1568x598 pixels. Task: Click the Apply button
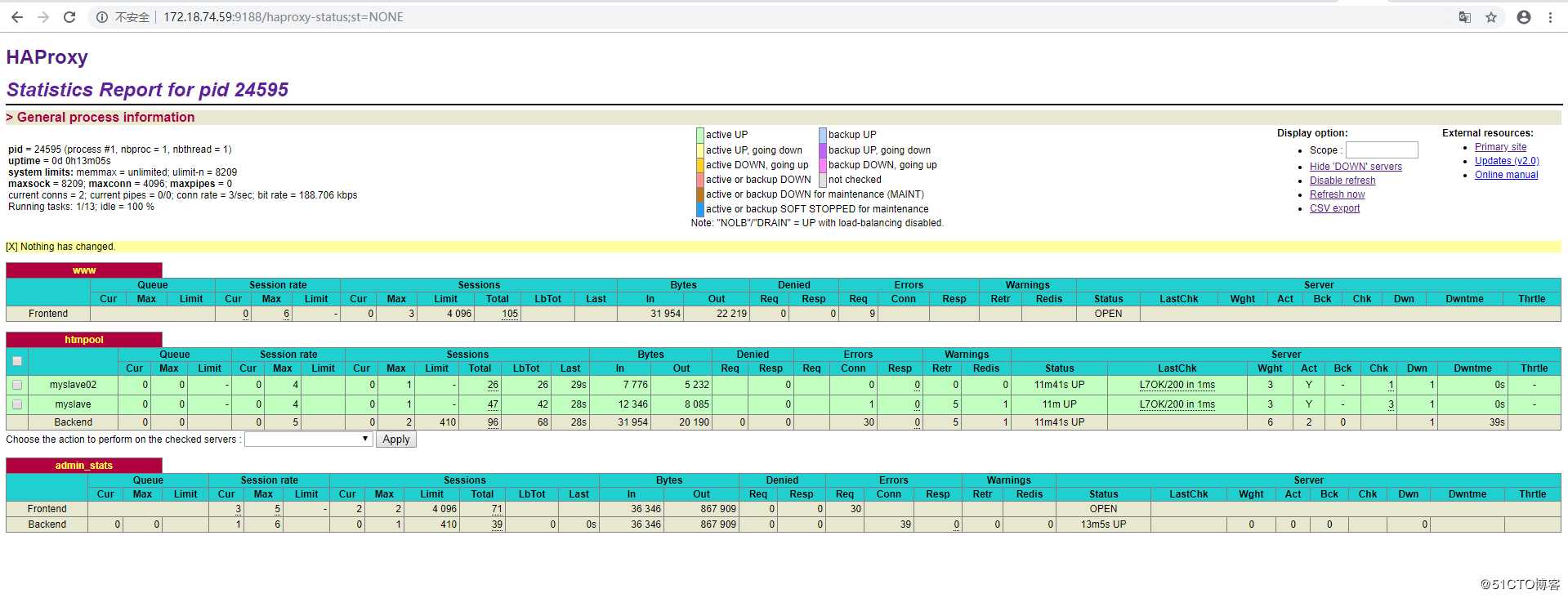coord(396,440)
